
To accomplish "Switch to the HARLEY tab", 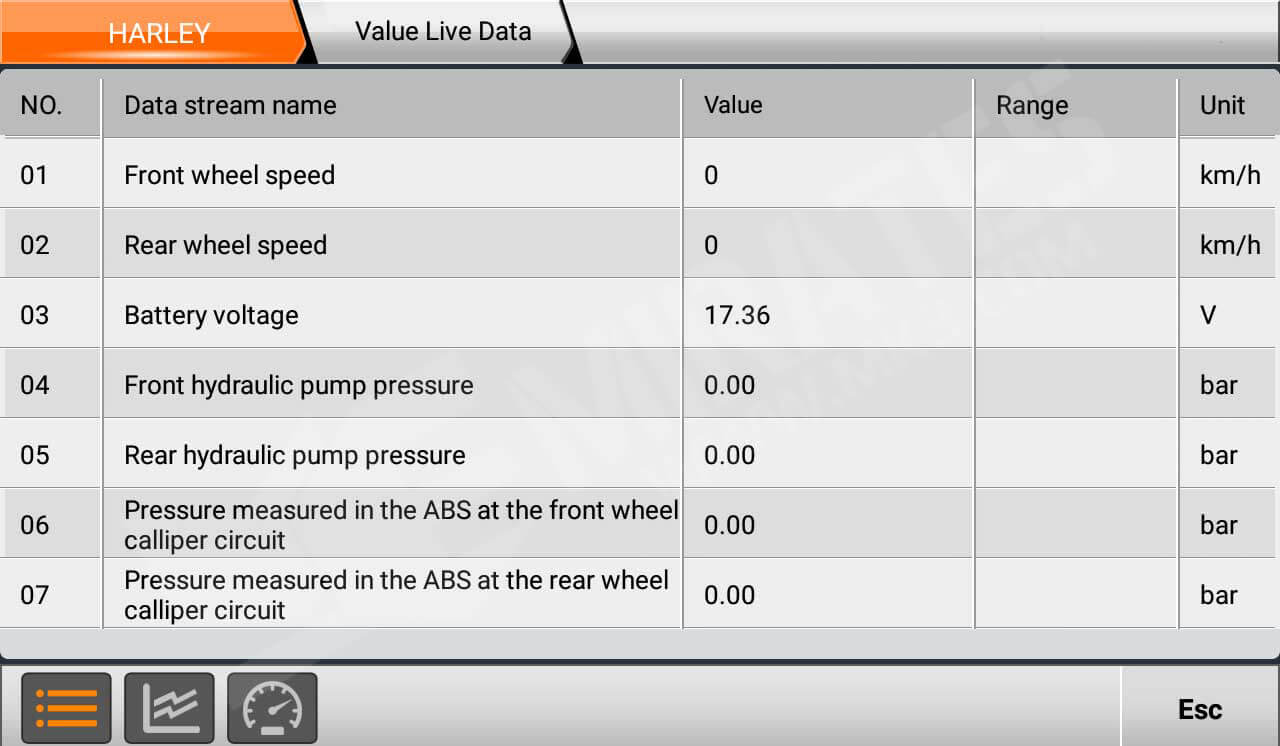I will (x=160, y=31).
